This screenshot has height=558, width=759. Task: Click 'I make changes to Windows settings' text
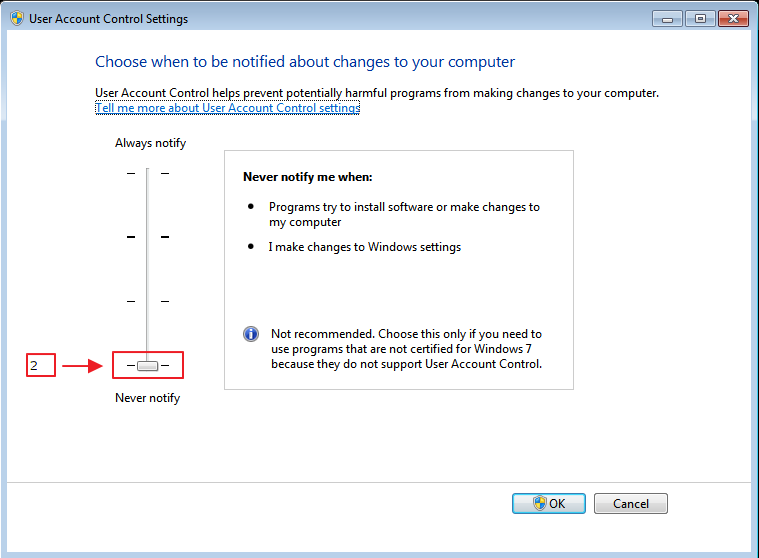coord(365,247)
